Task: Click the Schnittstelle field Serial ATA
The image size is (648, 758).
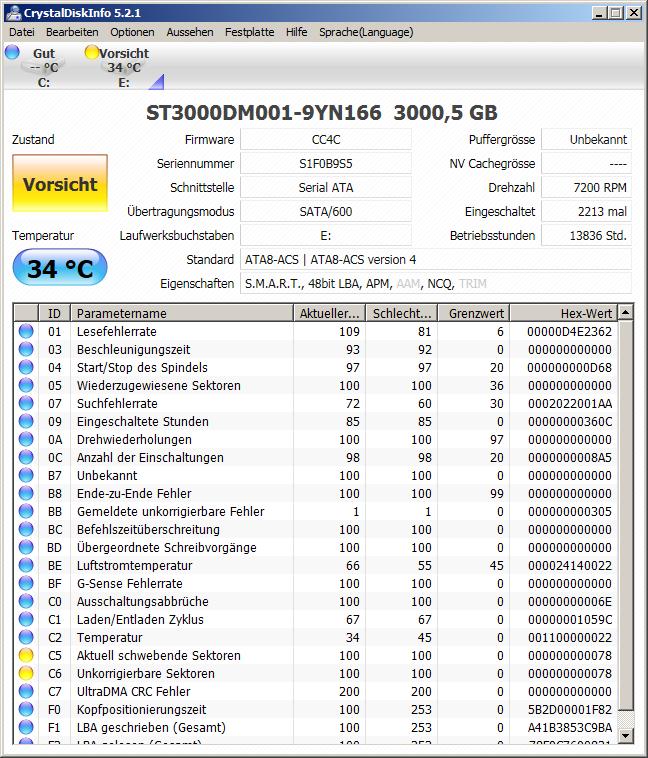Action: 326,188
